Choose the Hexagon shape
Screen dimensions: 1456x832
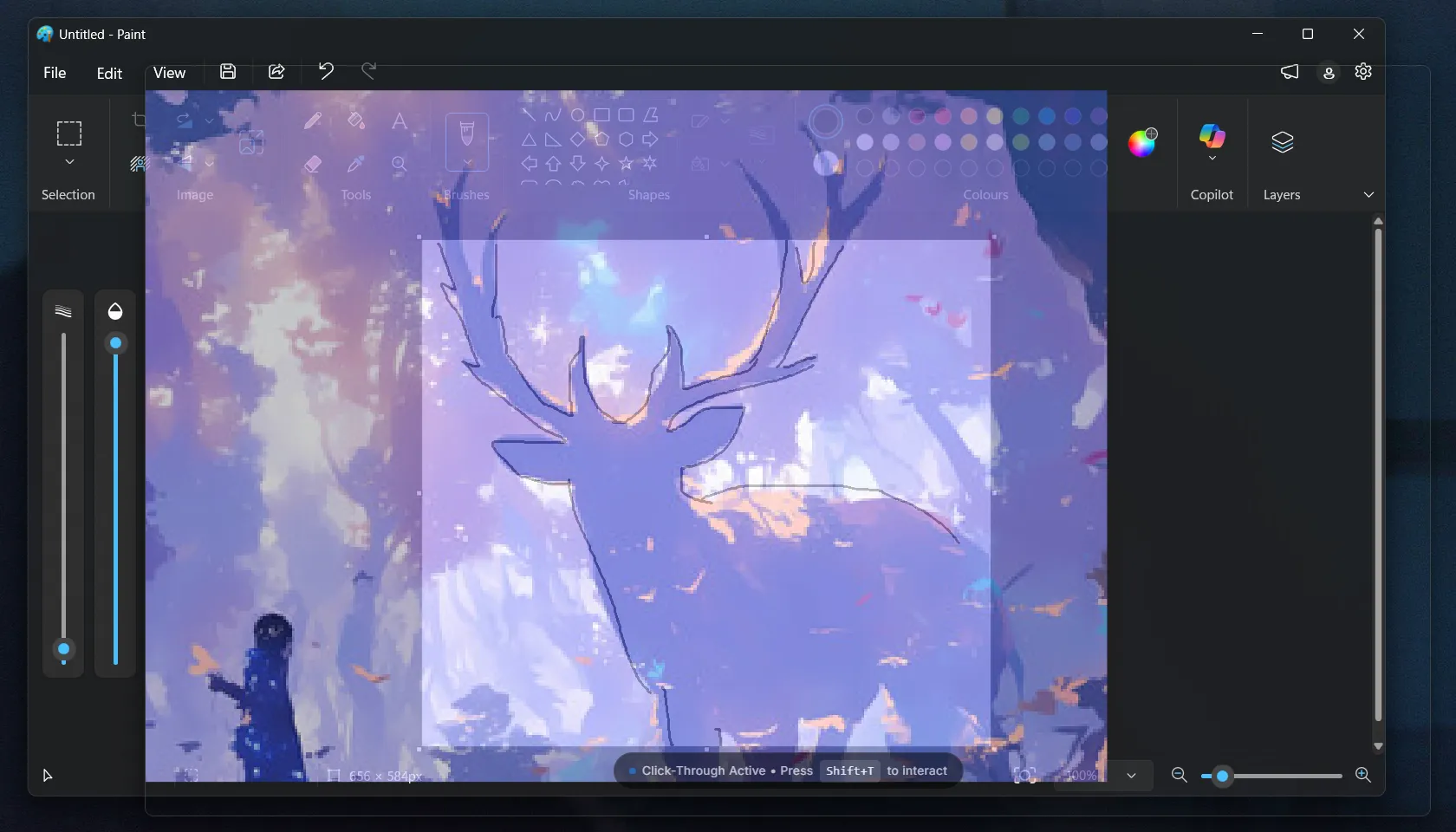(x=626, y=139)
